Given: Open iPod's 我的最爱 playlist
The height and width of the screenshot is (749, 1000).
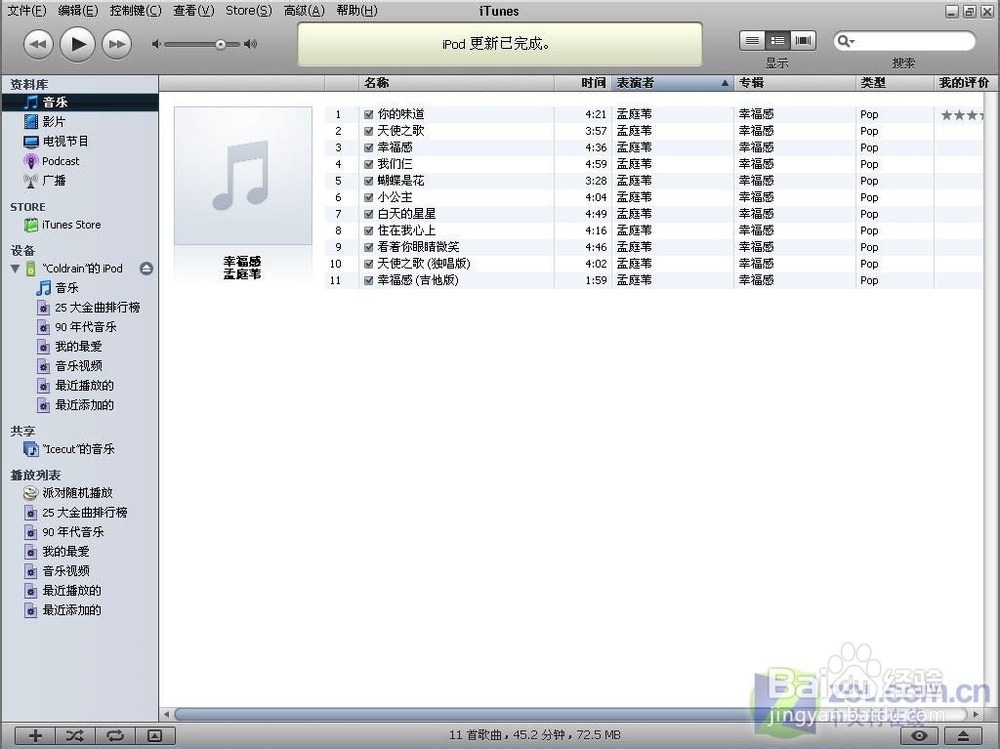Looking at the screenshot, I should click(80, 346).
